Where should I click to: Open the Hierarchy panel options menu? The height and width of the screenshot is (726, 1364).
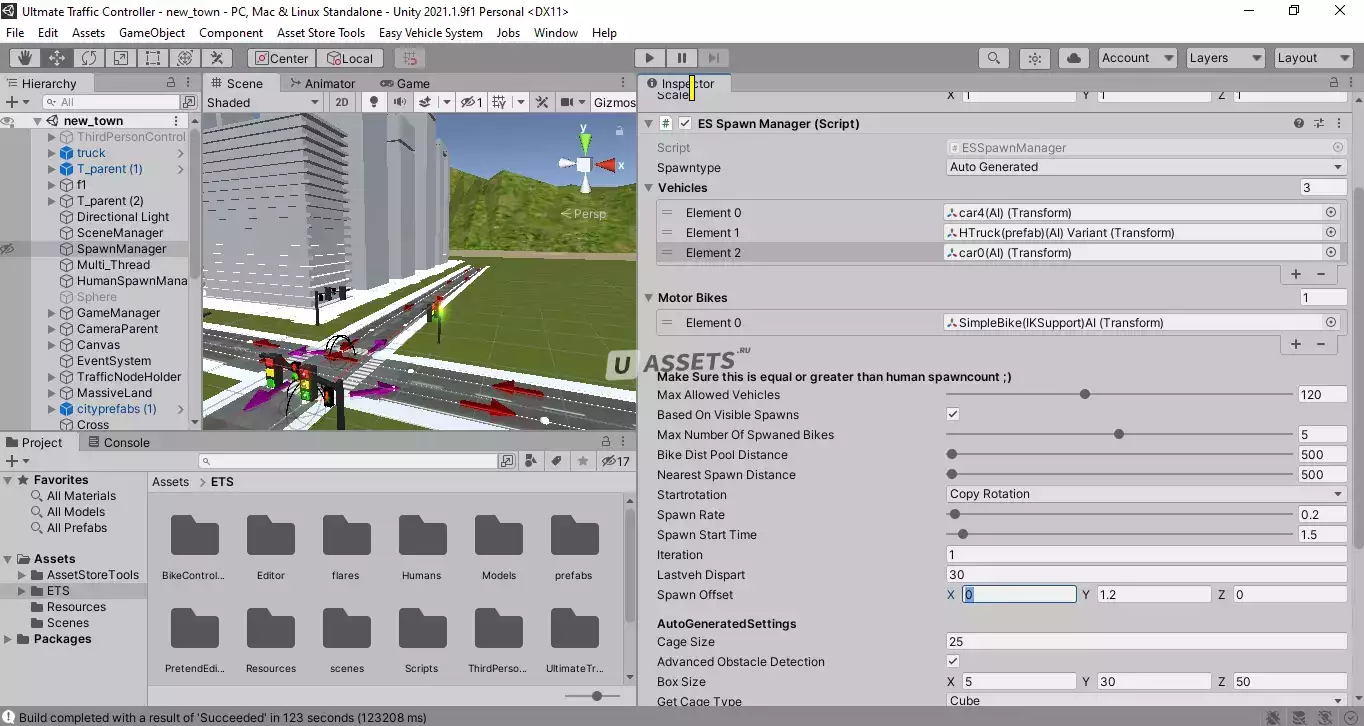(x=190, y=83)
